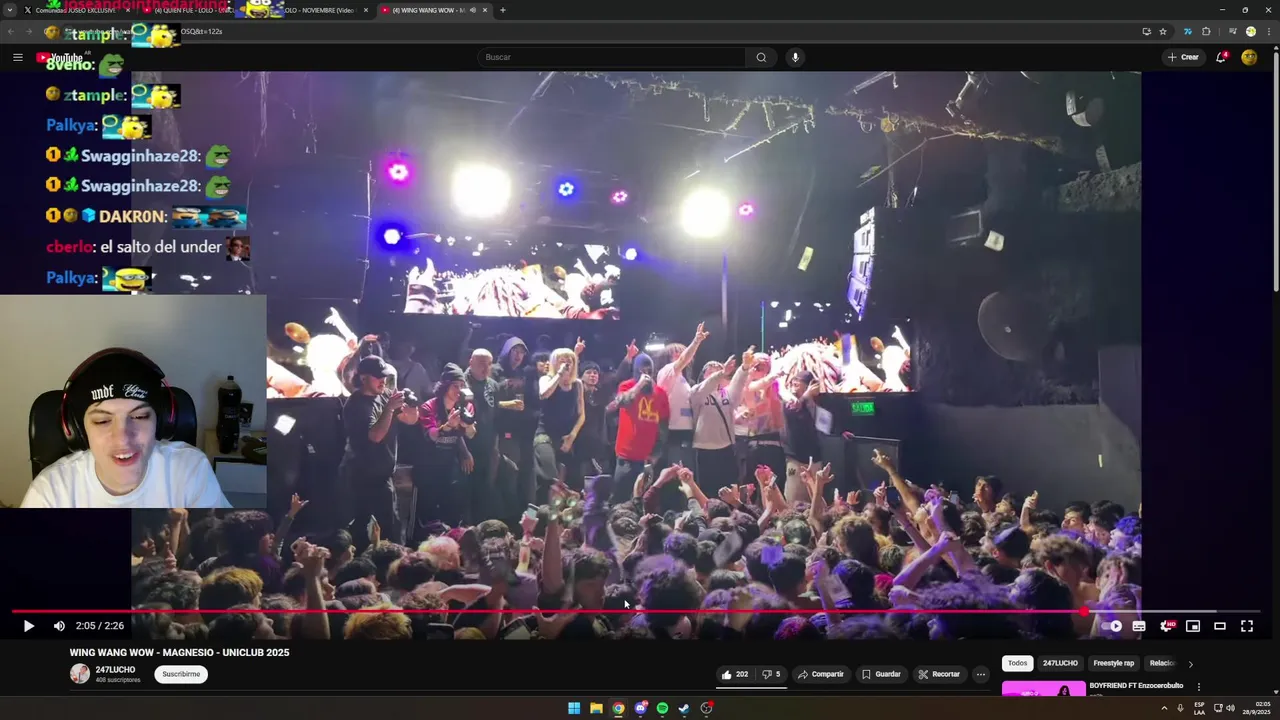Screen dimensions: 1280x720
Task: Toggle the autoplay switch in player controls
Action: point(1112,626)
